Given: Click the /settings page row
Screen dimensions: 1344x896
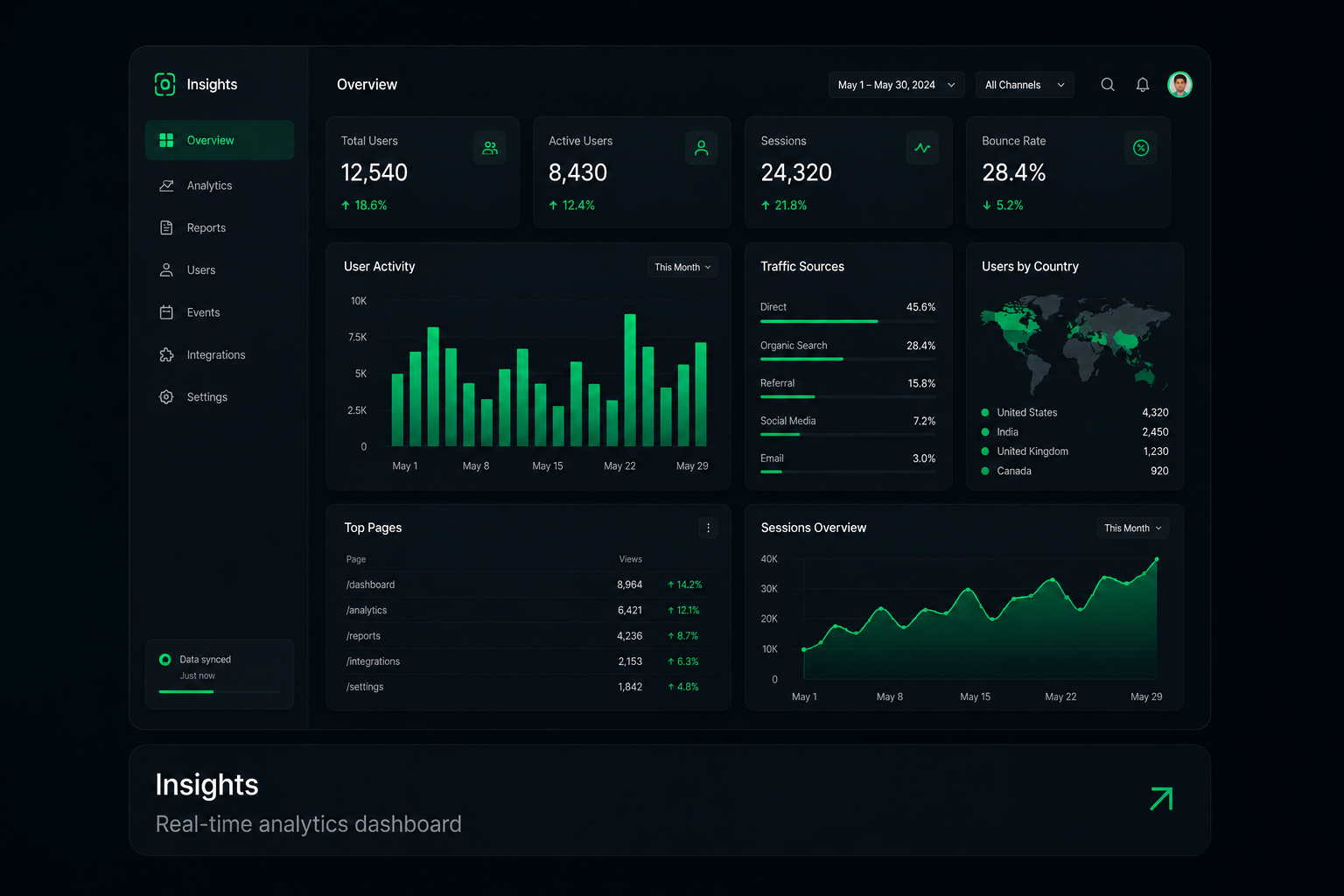Looking at the screenshot, I should [x=528, y=687].
